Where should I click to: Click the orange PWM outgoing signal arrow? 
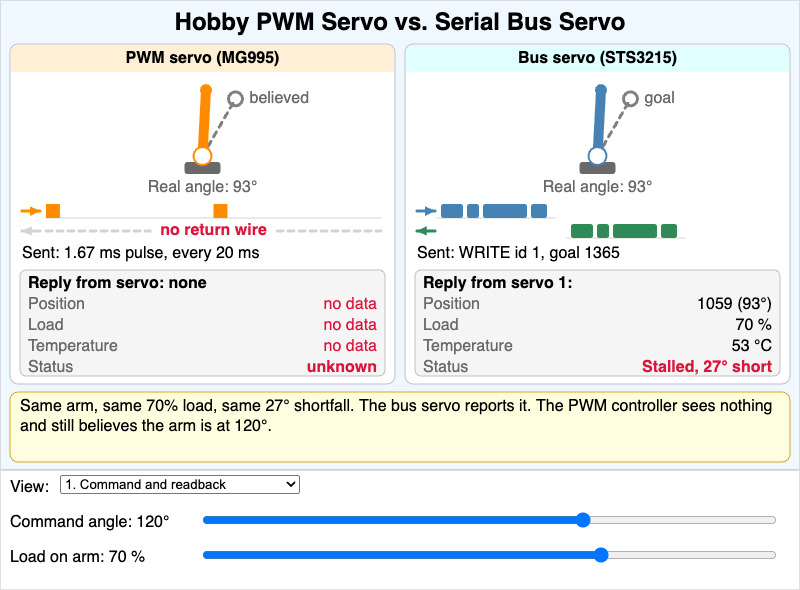[x=31, y=211]
